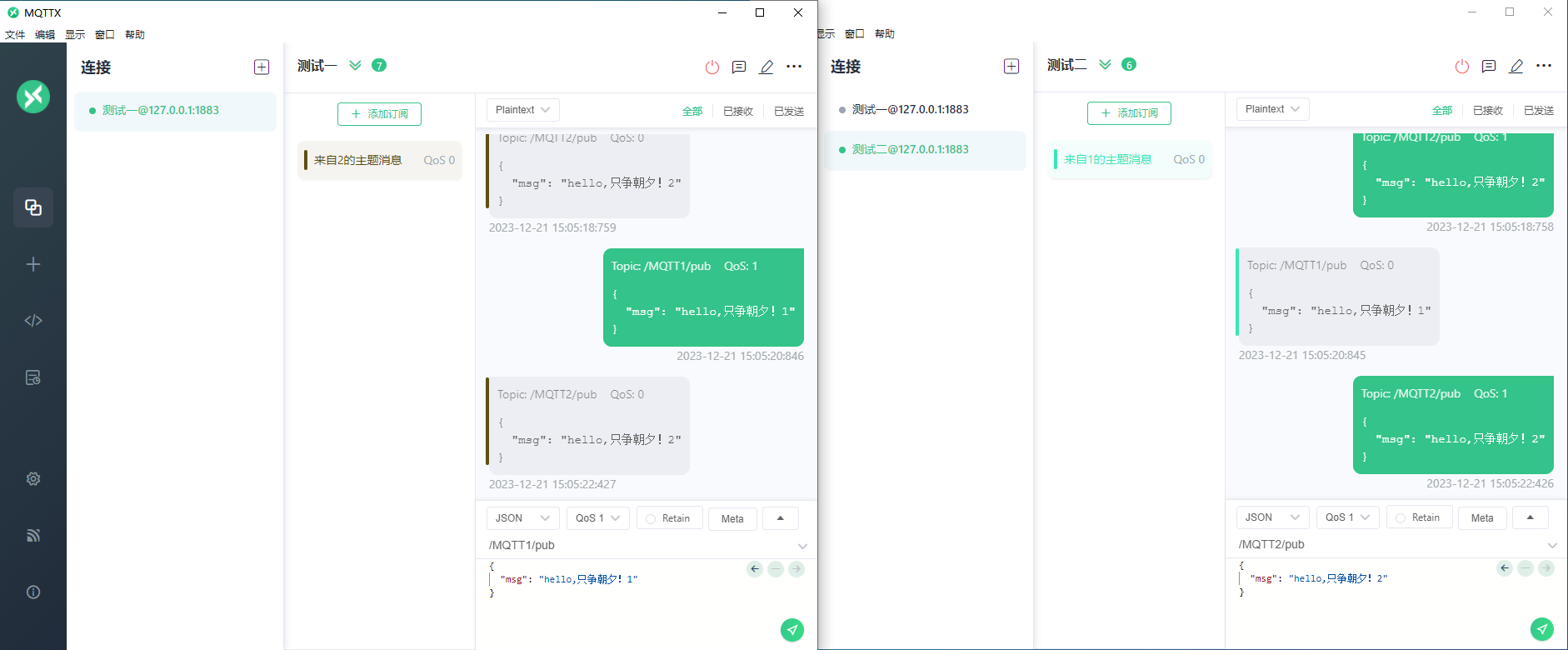Go to next payload in right window
The width and height of the screenshot is (1568, 650).
[x=1546, y=568]
